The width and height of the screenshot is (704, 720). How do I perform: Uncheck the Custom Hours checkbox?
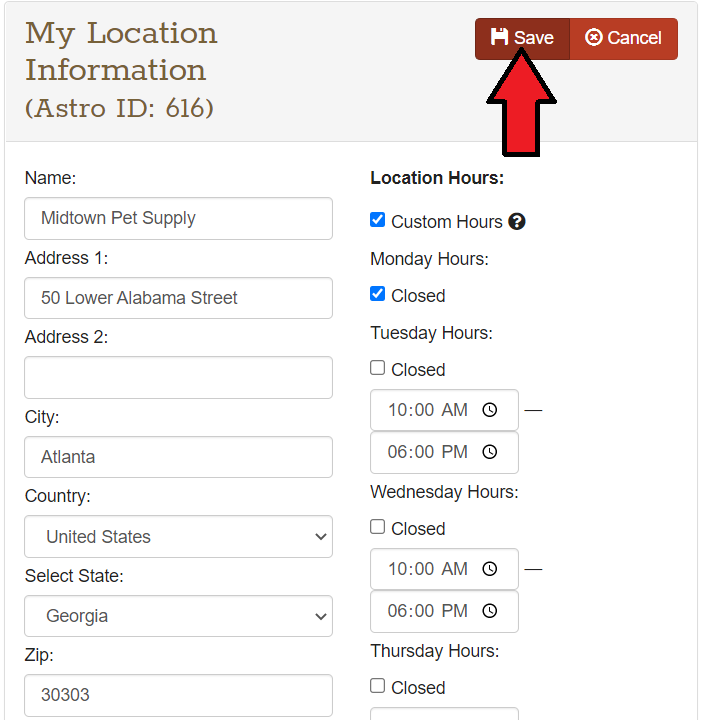pos(377,220)
